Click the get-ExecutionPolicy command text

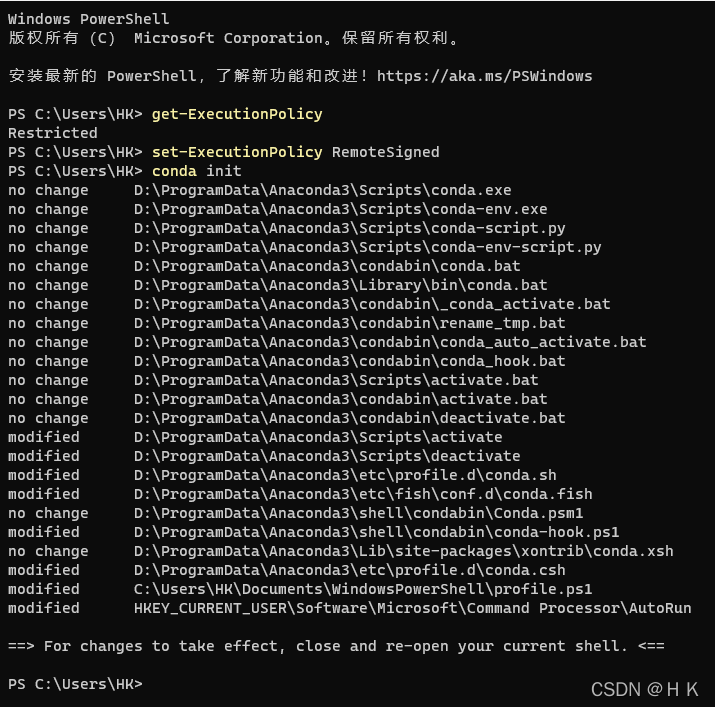tap(237, 114)
